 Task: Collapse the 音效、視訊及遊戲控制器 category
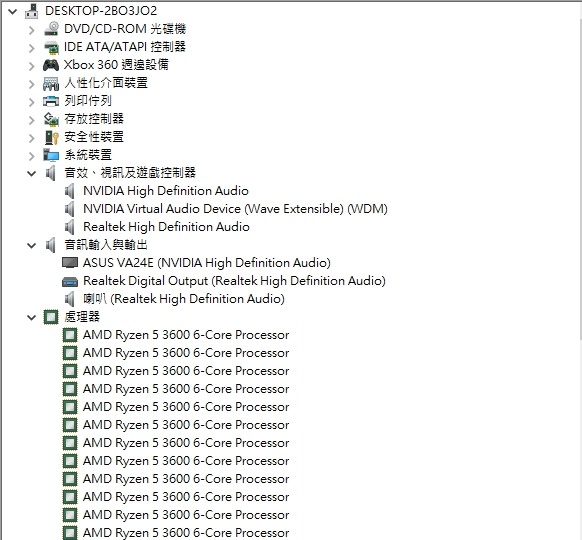[32, 173]
